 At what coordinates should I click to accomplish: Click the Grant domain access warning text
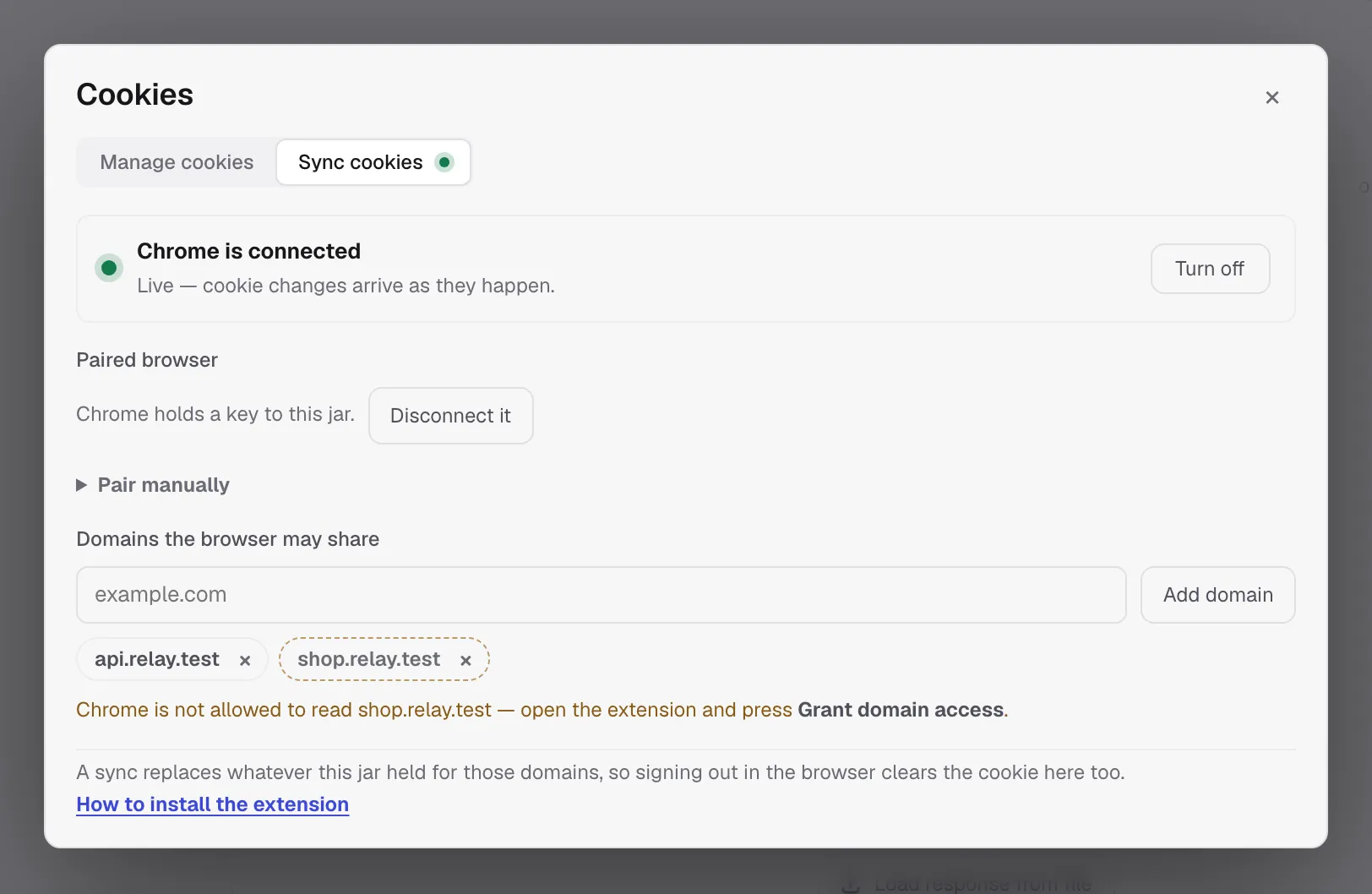542,710
